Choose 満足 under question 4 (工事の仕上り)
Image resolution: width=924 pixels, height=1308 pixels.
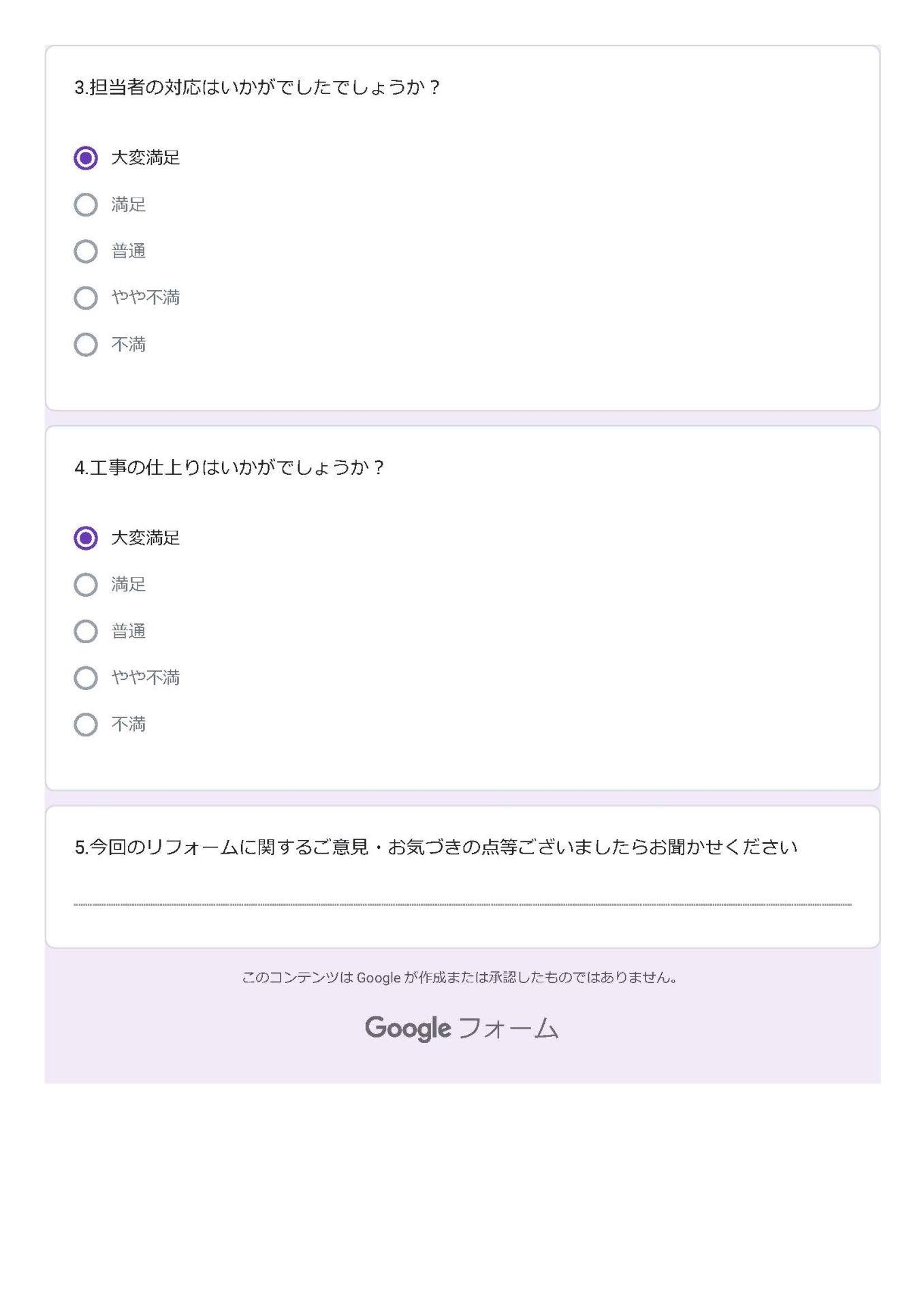pos(85,585)
